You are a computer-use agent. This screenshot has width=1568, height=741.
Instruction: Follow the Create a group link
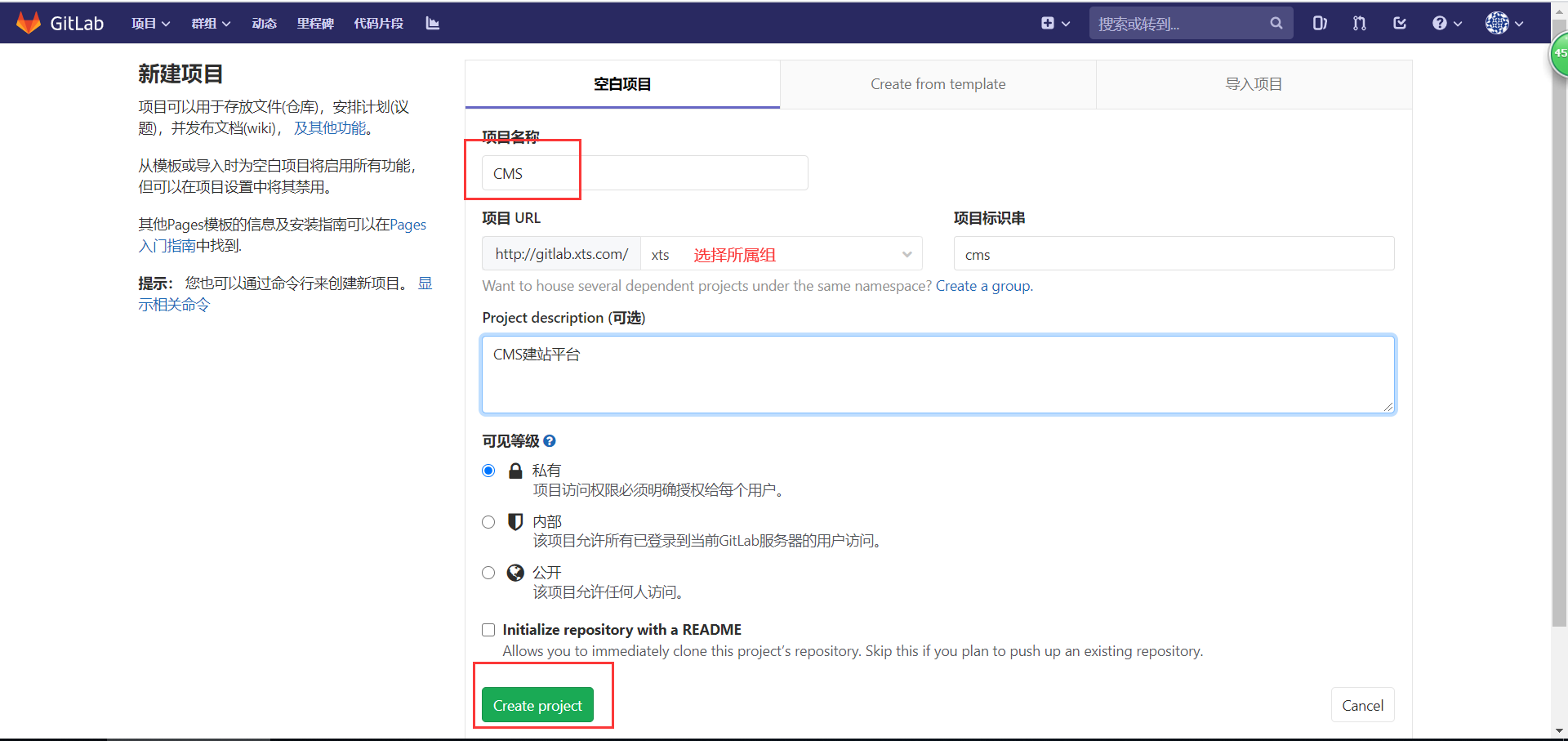pyautogui.click(x=983, y=286)
